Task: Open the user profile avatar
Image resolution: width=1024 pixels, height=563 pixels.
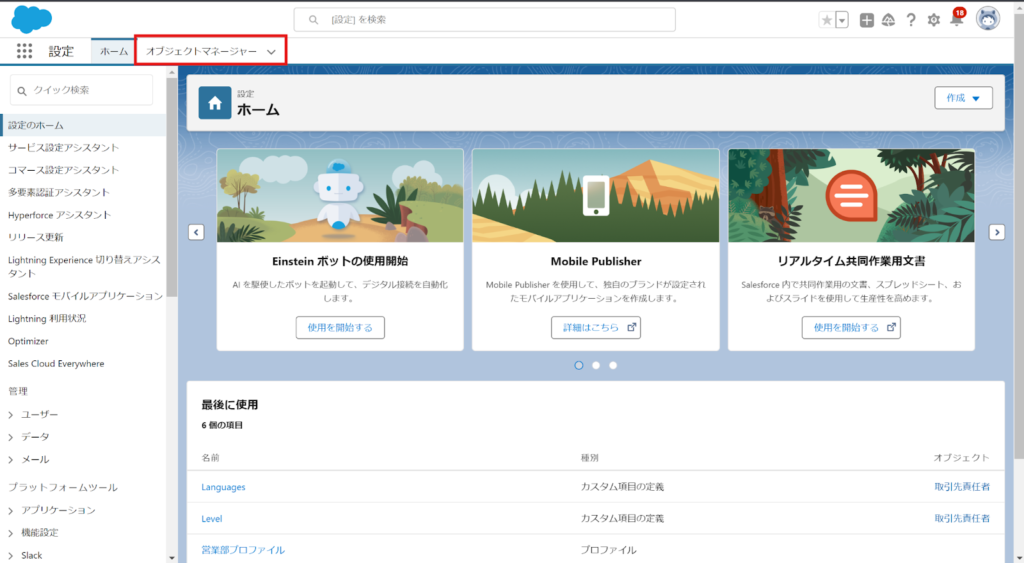Action: click(x=988, y=19)
